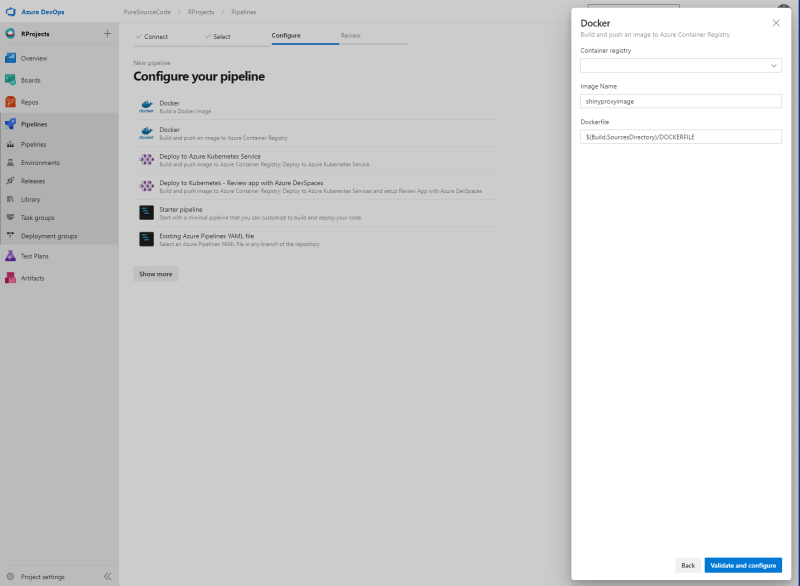Select Deploy to Azure Kubernetes Service template
This screenshot has height=586, width=800.
(x=316, y=160)
